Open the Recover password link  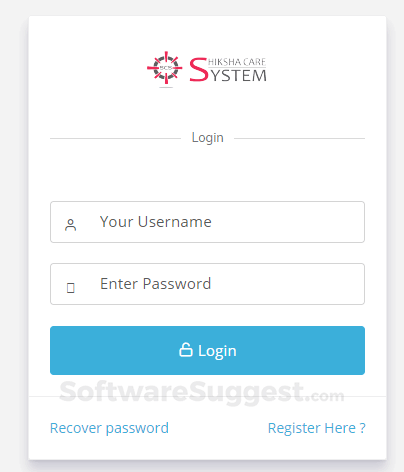(x=109, y=428)
